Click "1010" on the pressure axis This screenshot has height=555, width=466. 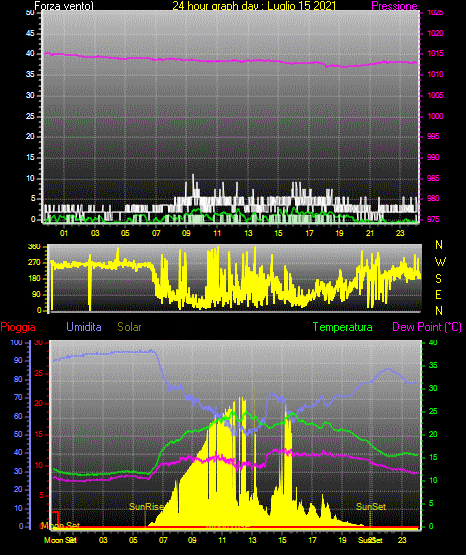(435, 74)
